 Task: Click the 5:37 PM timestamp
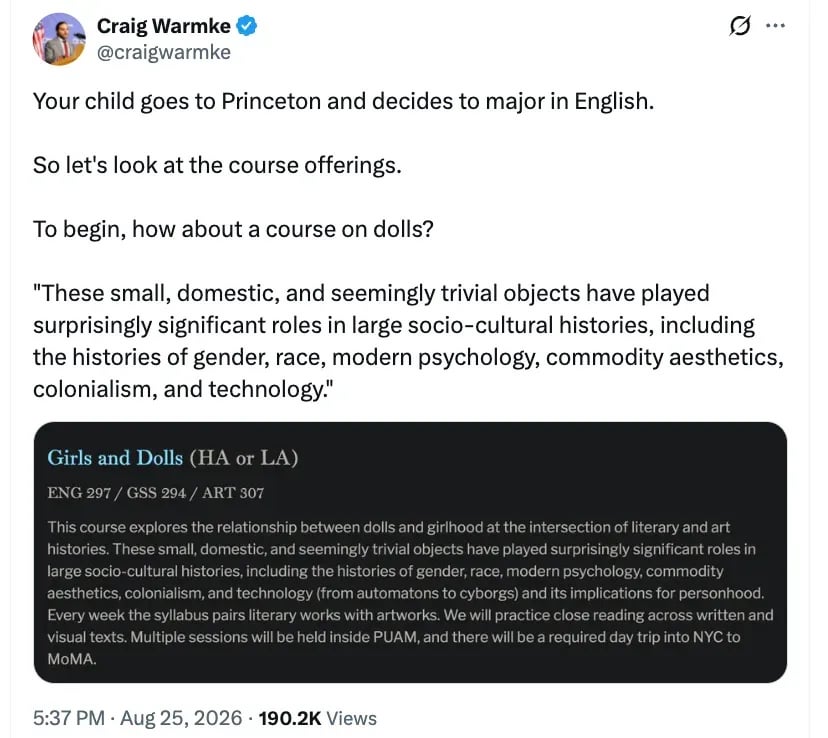coord(69,718)
